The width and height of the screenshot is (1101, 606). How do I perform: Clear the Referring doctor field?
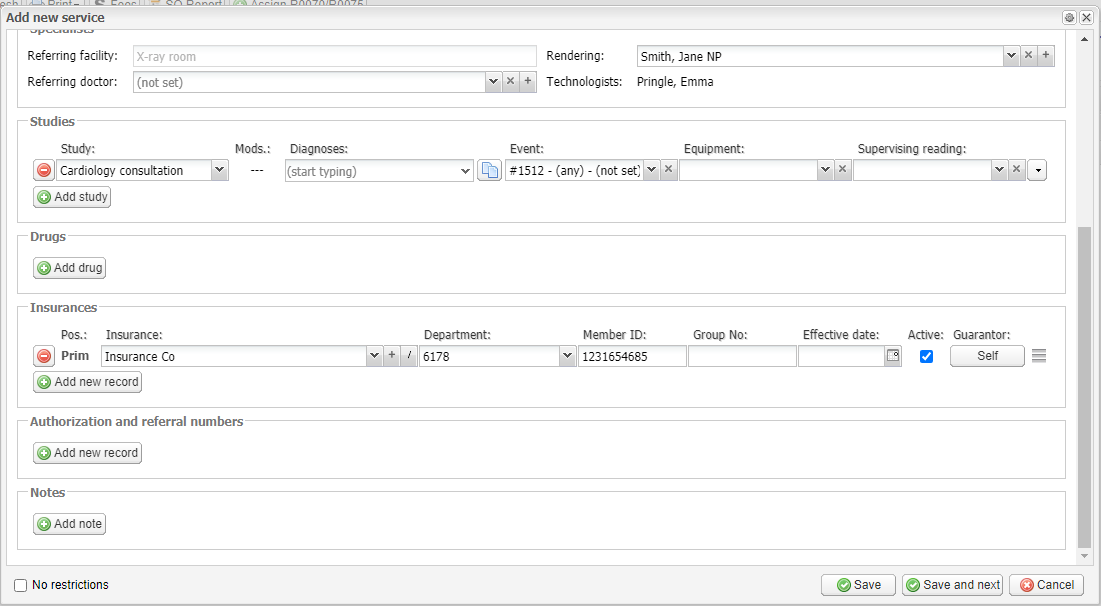tap(510, 81)
